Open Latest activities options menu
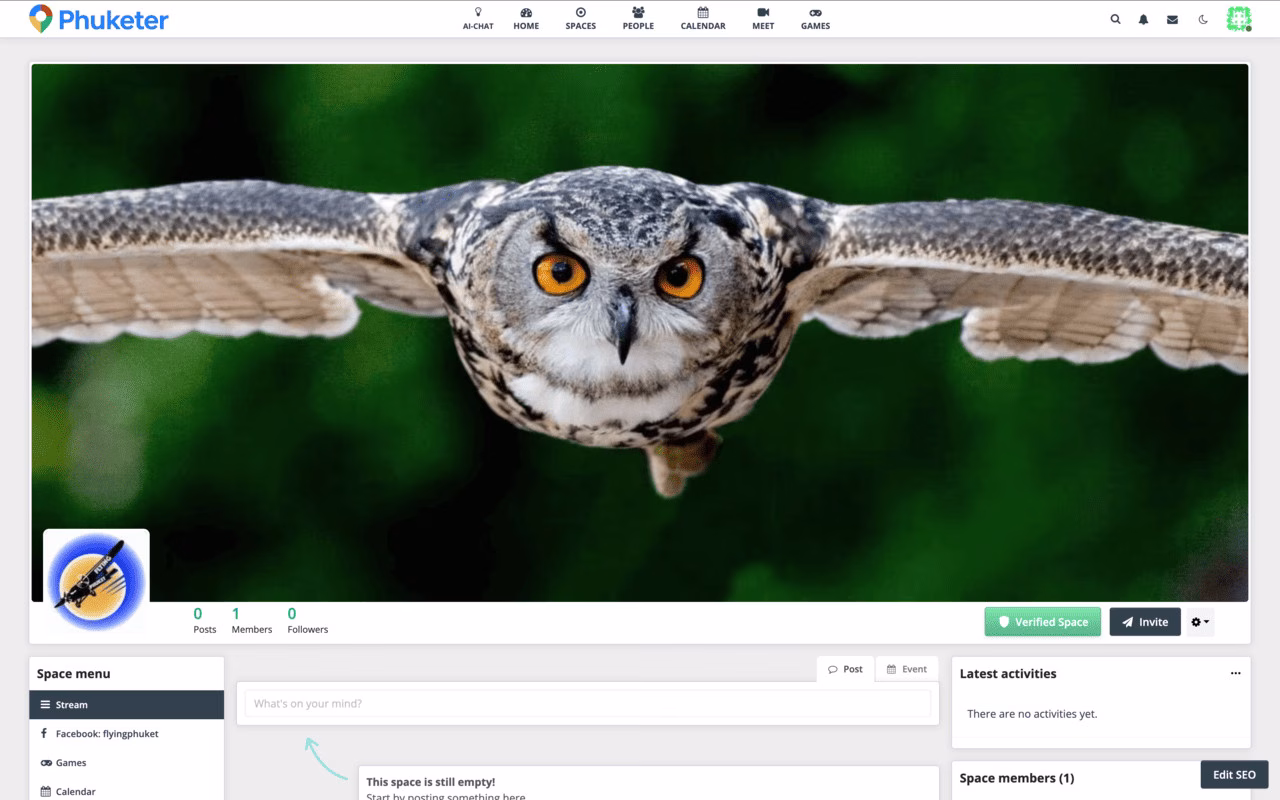The image size is (1280, 800). point(1235,674)
